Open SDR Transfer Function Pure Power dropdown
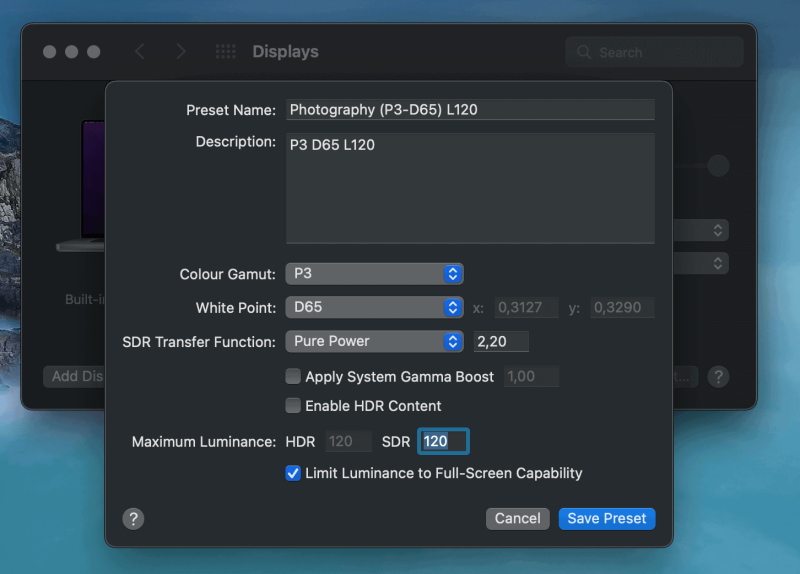 [x=374, y=341]
